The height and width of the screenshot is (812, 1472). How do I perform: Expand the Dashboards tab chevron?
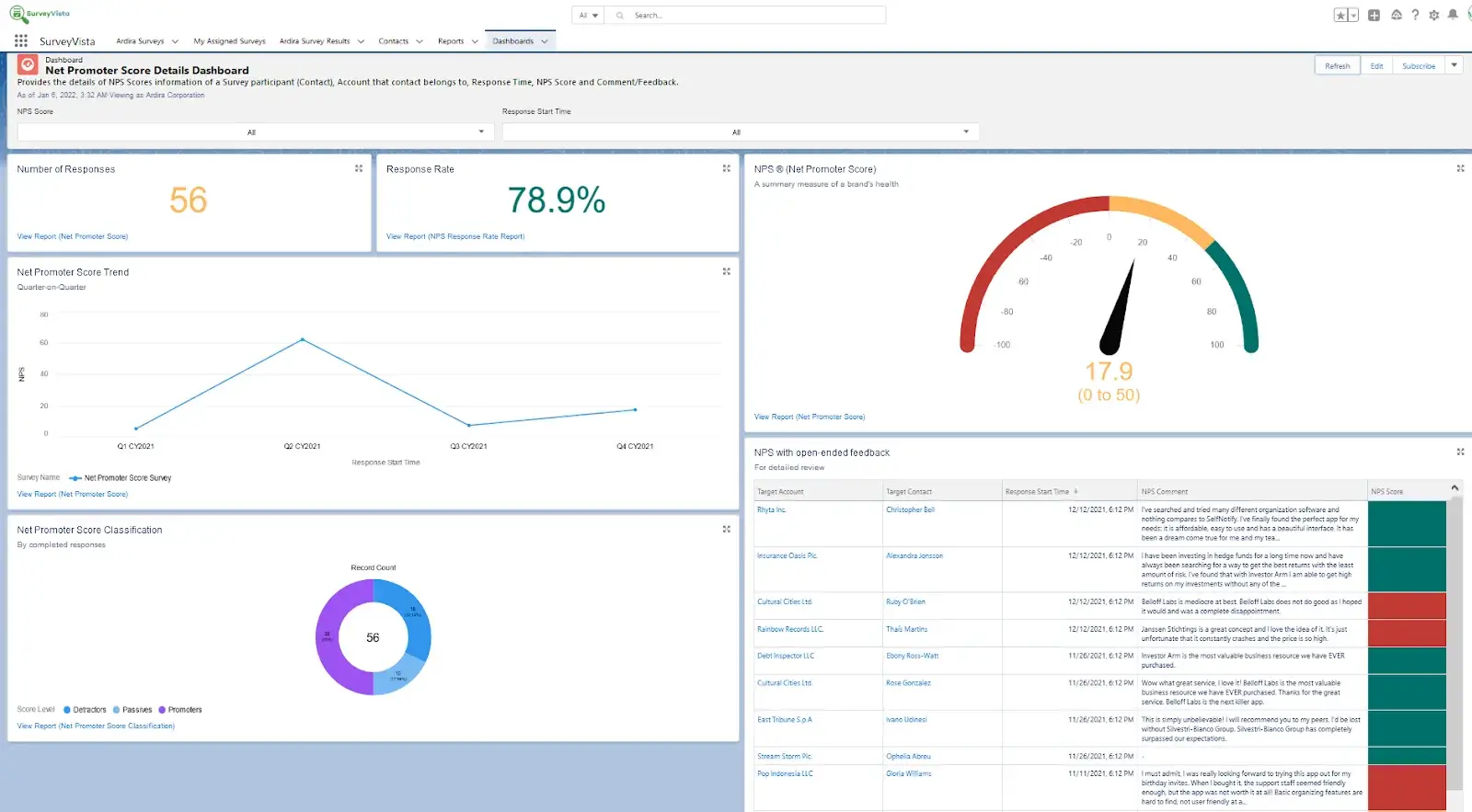click(545, 41)
